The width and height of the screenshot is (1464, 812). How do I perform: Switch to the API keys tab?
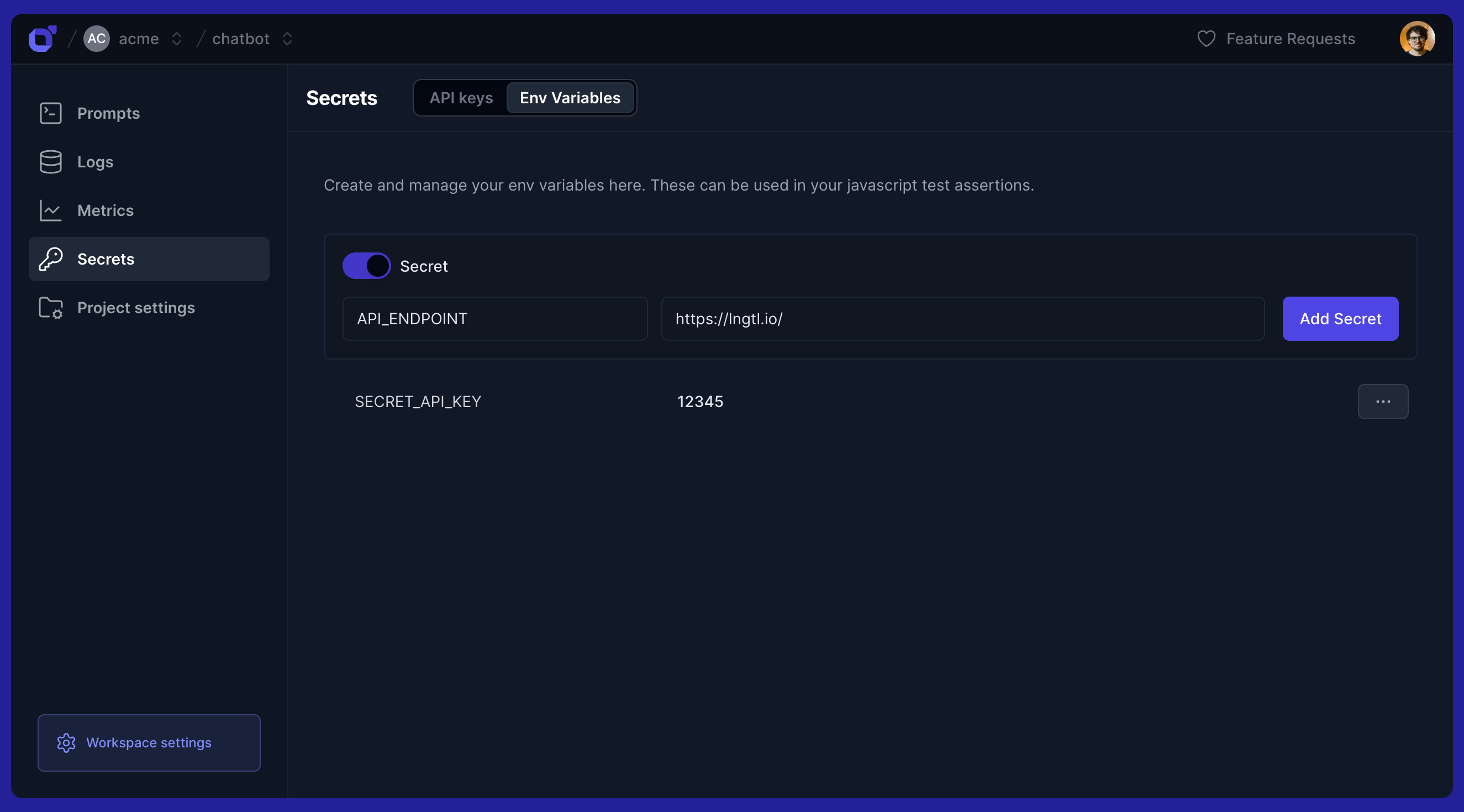pos(461,98)
